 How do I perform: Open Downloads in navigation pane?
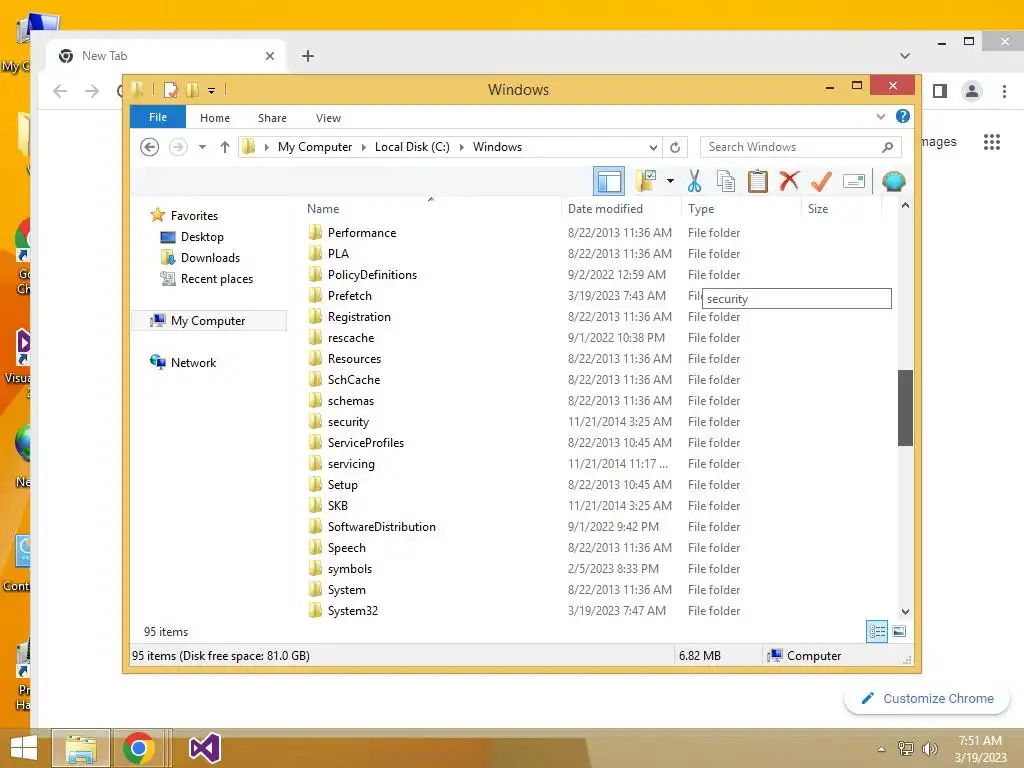pos(210,257)
